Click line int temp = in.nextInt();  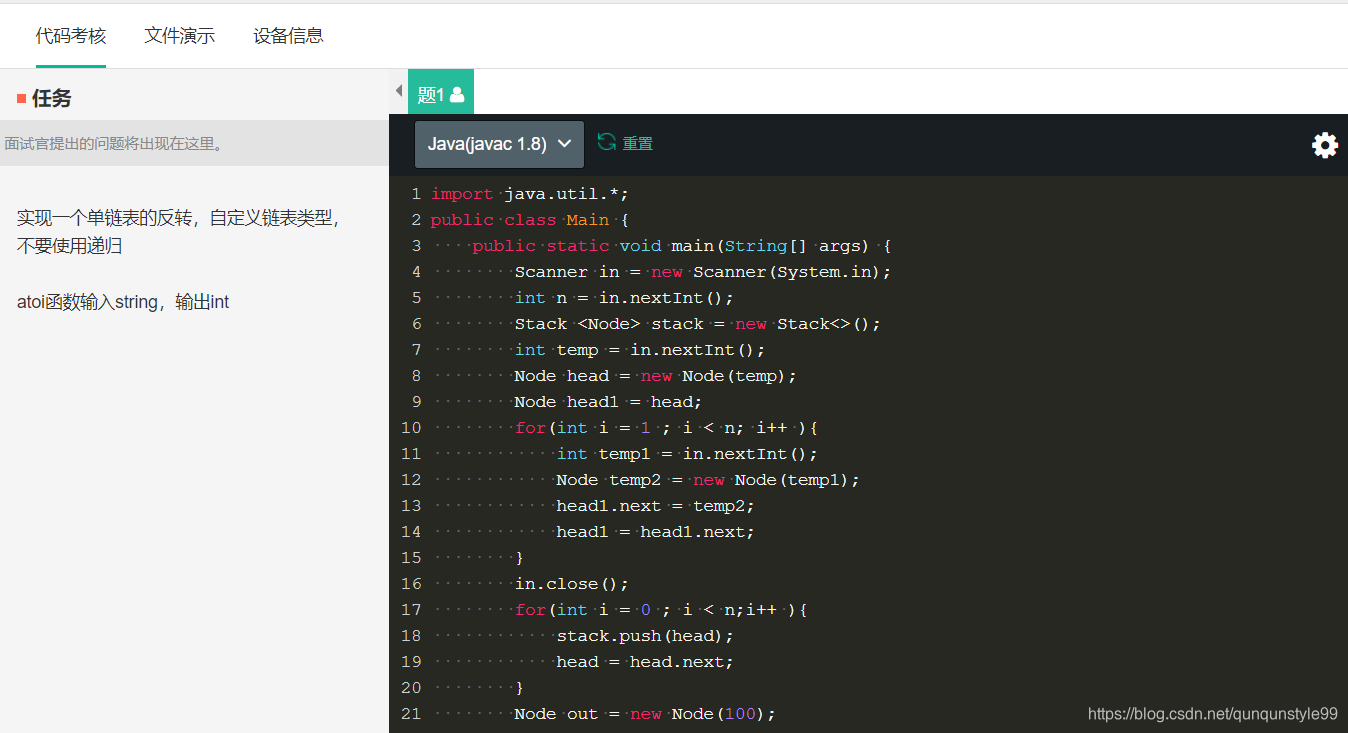639,350
